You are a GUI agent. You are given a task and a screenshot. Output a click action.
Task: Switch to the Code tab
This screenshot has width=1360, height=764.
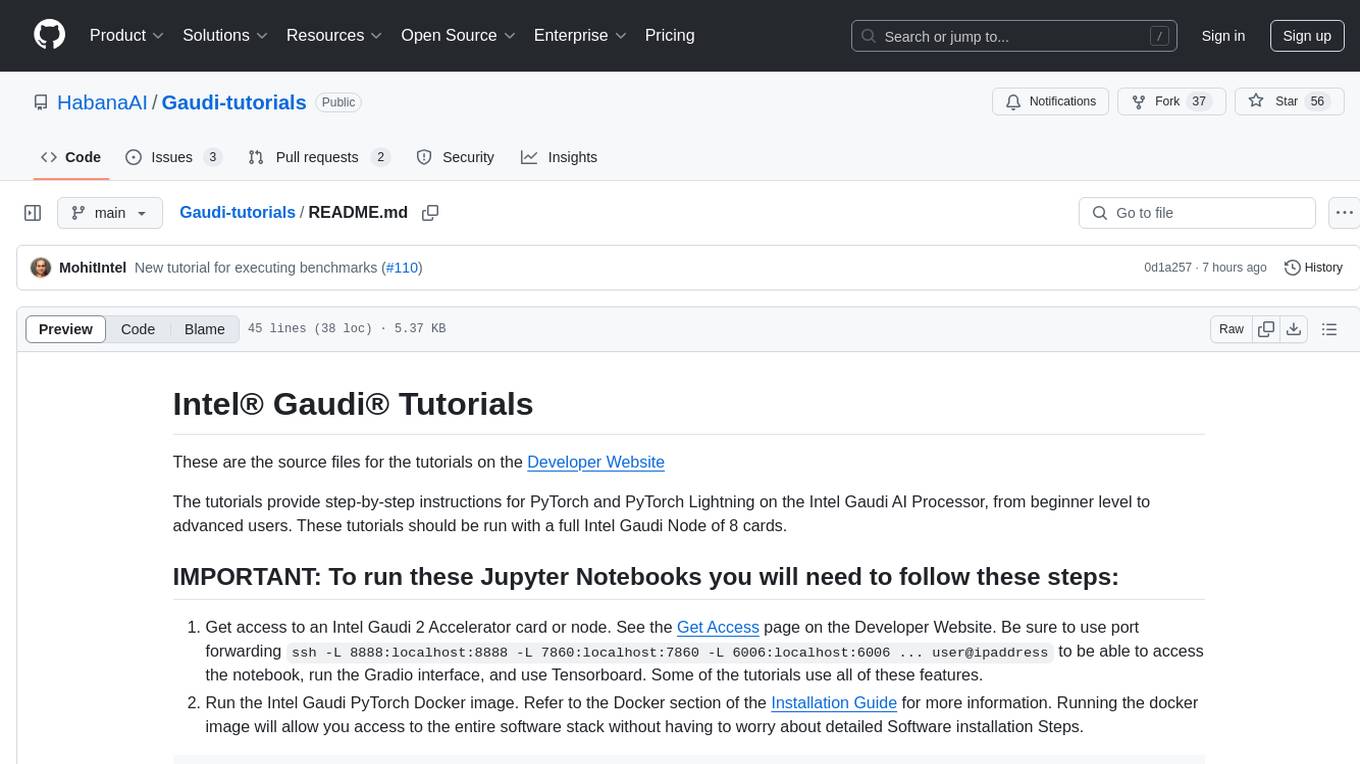(71, 157)
